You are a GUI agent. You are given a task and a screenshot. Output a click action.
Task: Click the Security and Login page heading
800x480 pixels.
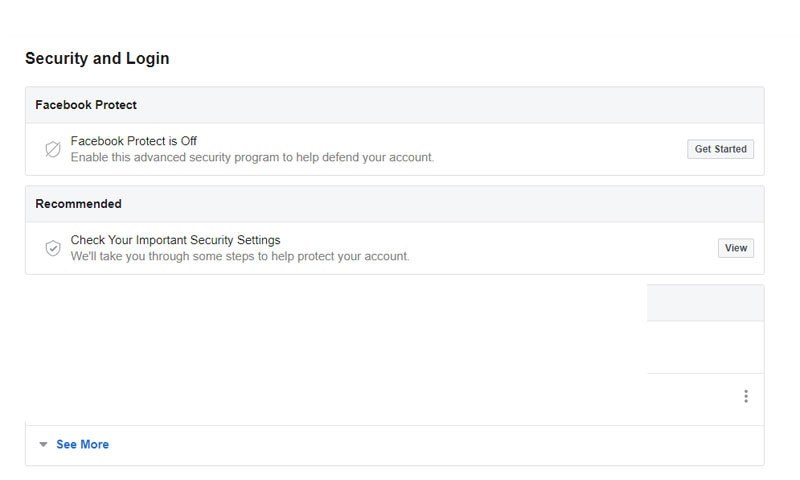coord(97,58)
